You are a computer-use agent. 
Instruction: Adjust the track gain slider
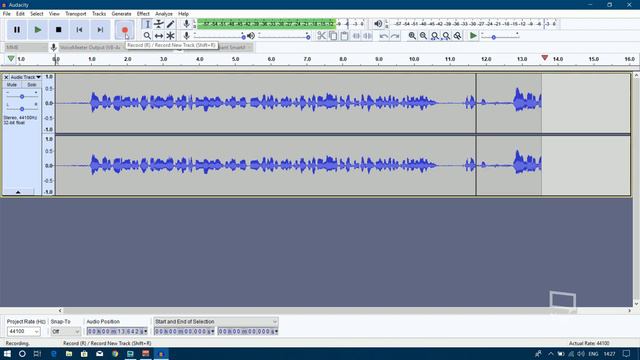(x=22, y=96)
